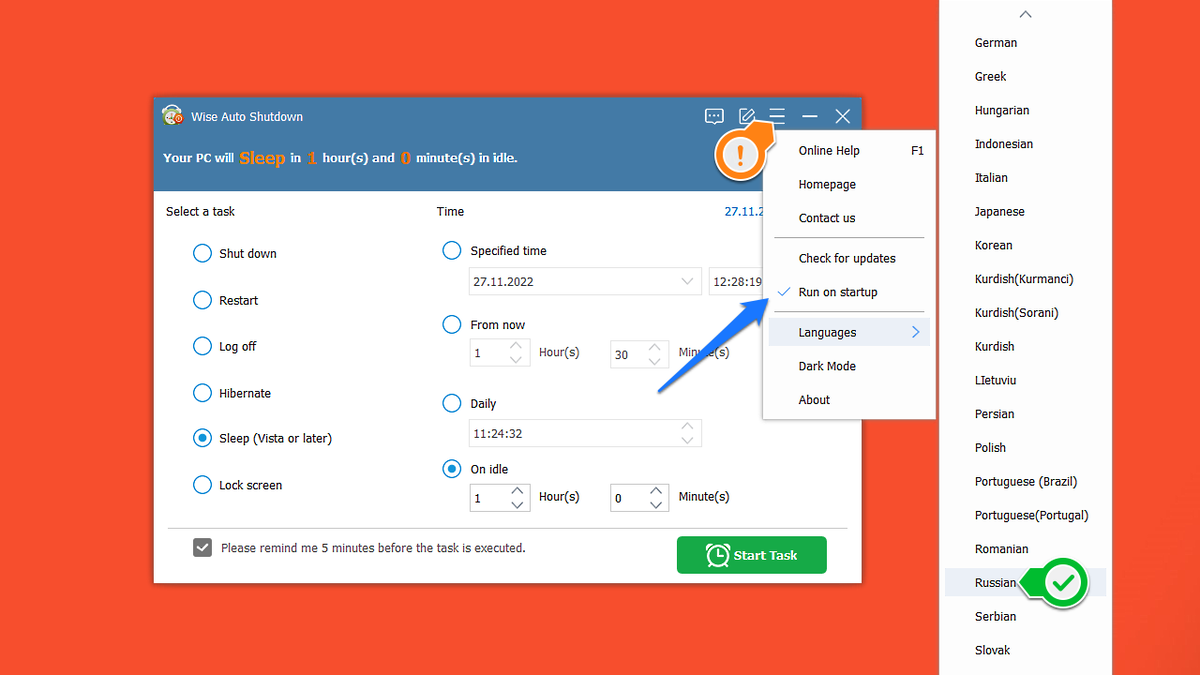Increase the On idle minutes value
The width and height of the screenshot is (1200, 675).
[x=657, y=491]
